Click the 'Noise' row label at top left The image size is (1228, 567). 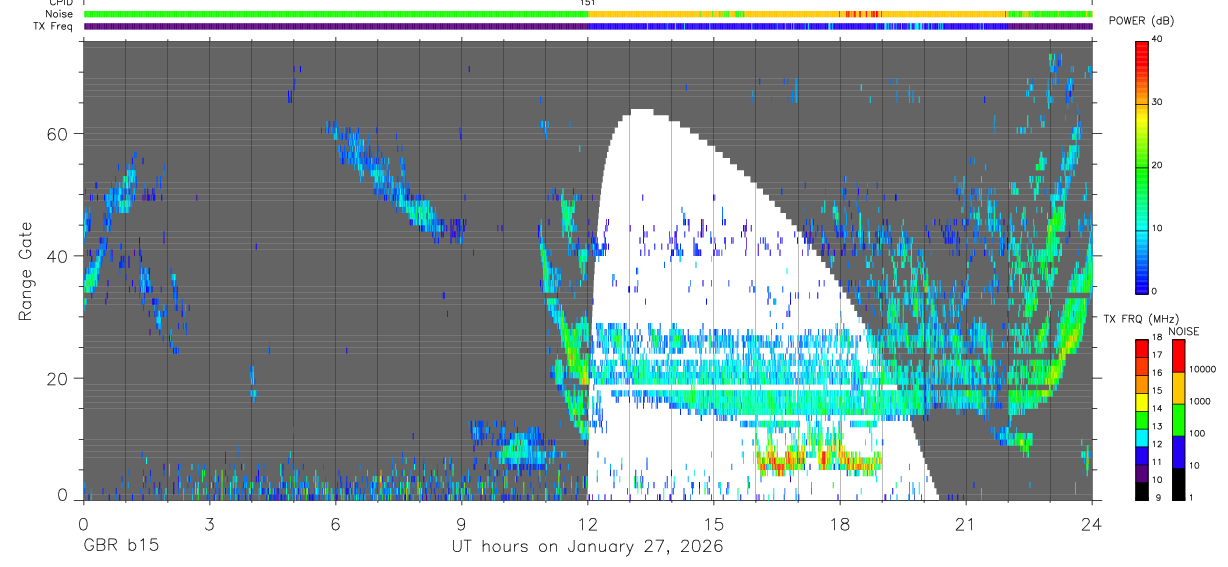coord(60,14)
